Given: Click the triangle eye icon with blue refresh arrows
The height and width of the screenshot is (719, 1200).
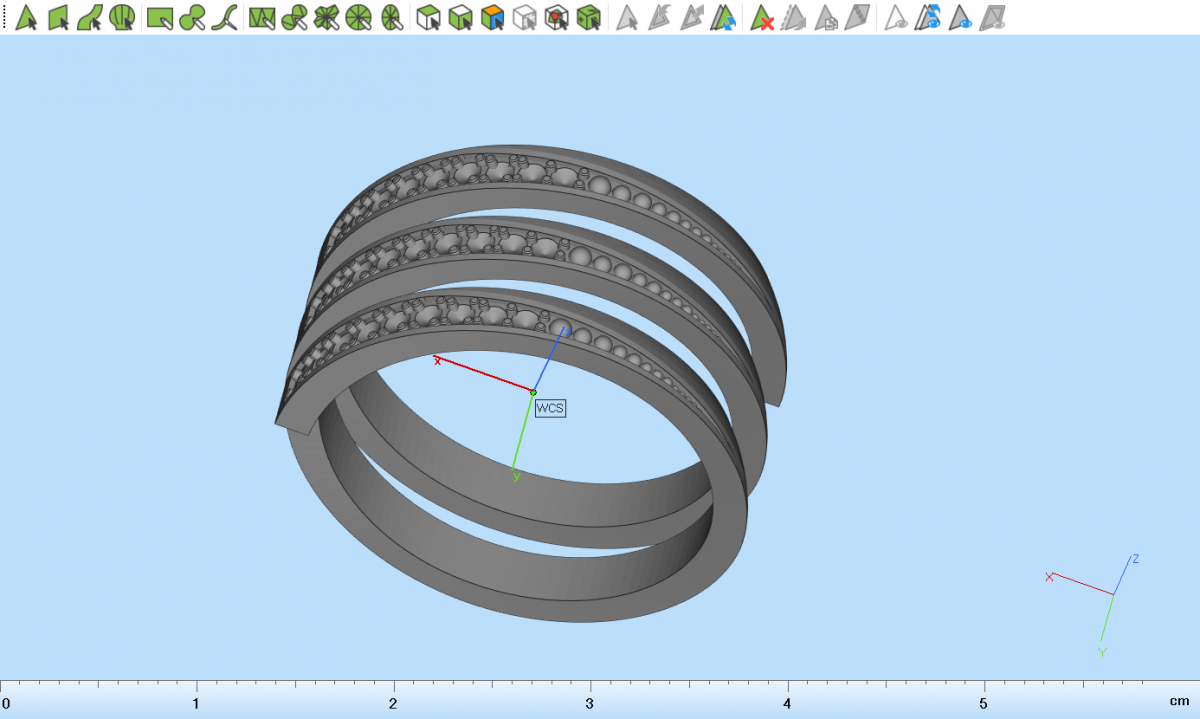Looking at the screenshot, I should pyautogui.click(x=930, y=17).
